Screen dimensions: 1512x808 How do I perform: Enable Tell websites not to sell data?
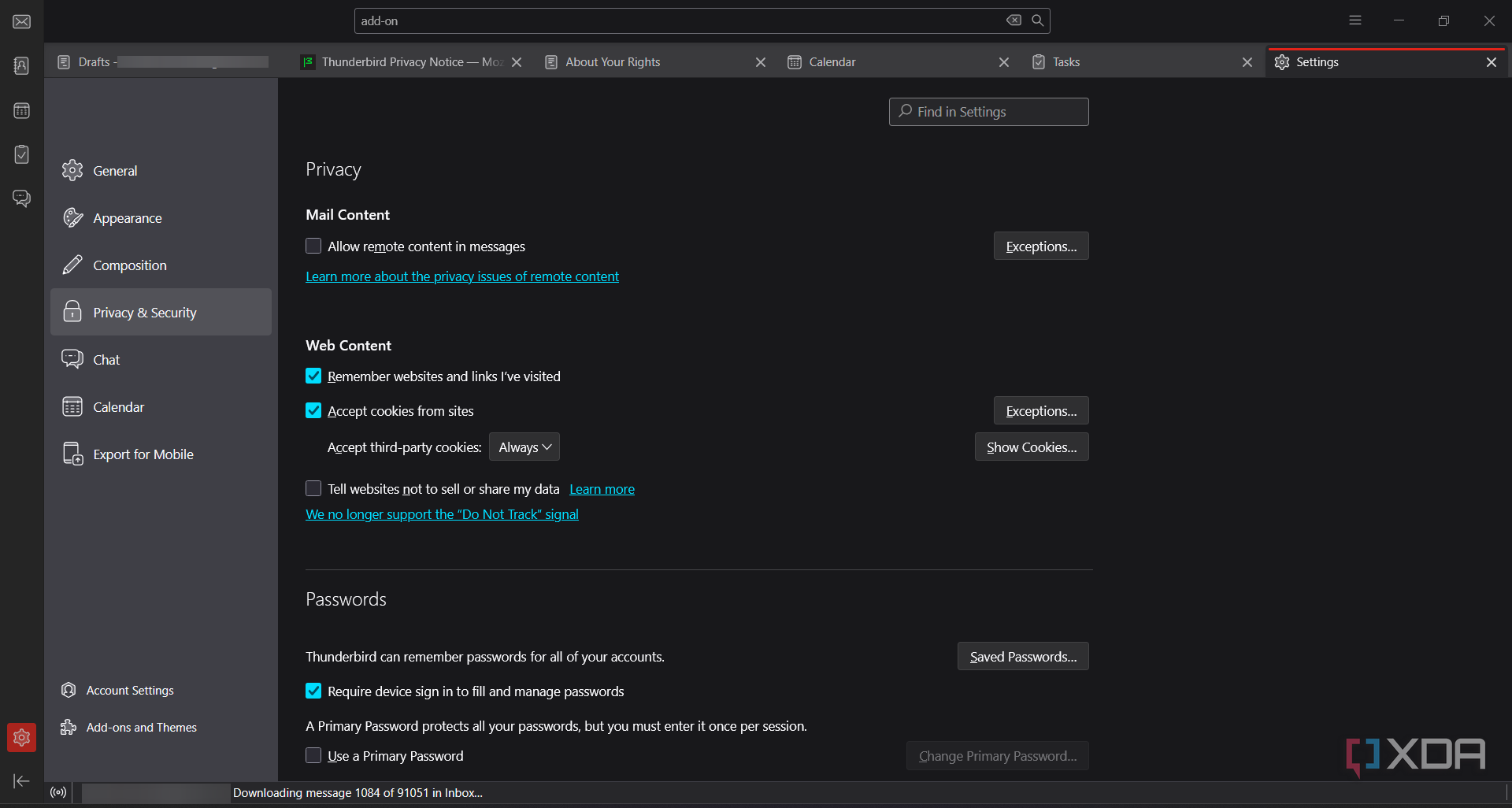[313, 488]
